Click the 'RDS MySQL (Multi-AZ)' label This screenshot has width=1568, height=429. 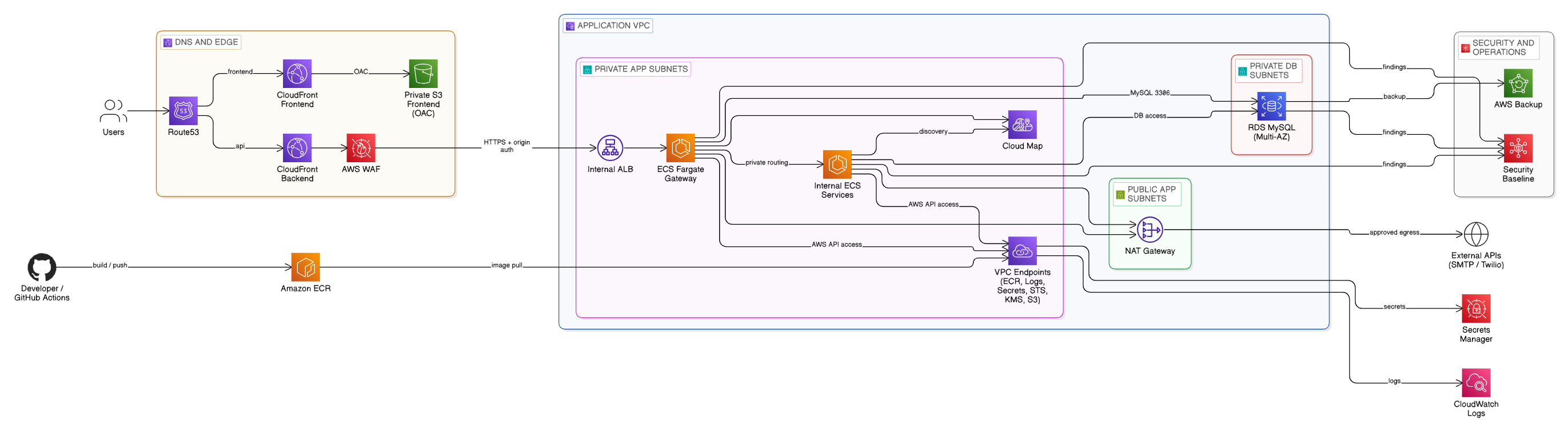[1271, 133]
